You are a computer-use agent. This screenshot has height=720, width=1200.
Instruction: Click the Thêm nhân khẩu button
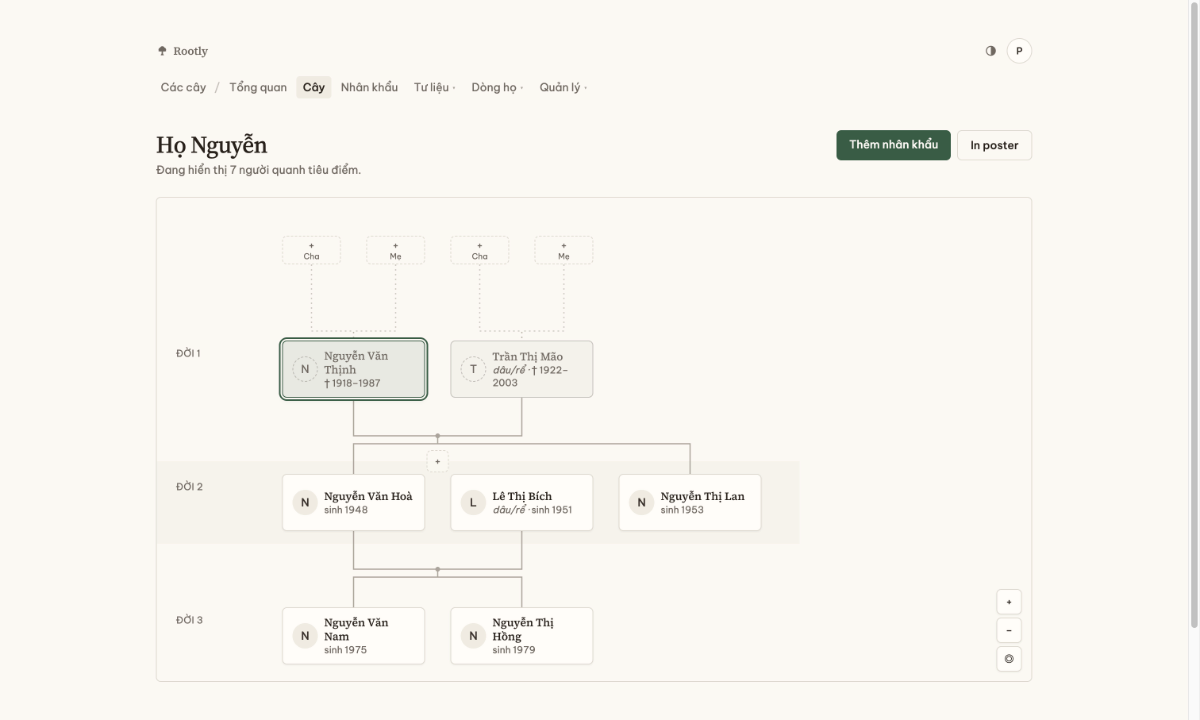tap(893, 145)
